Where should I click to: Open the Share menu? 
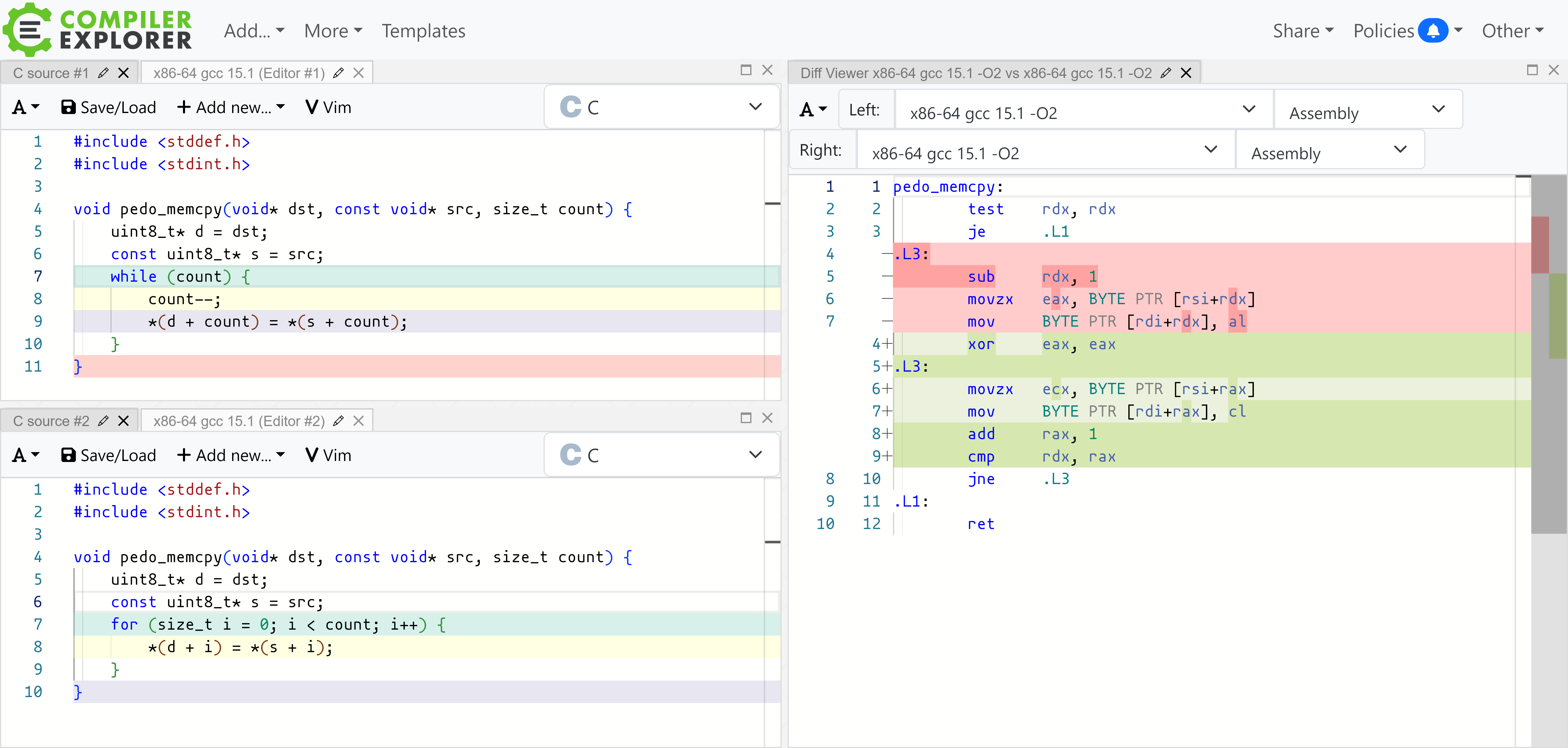(1303, 31)
